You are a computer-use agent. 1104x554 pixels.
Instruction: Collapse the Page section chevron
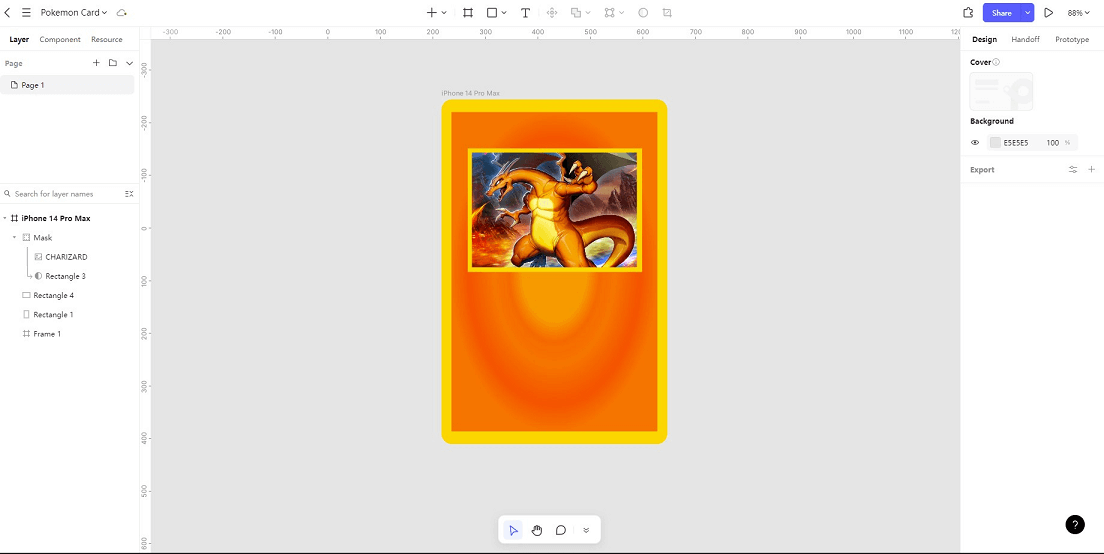click(130, 63)
